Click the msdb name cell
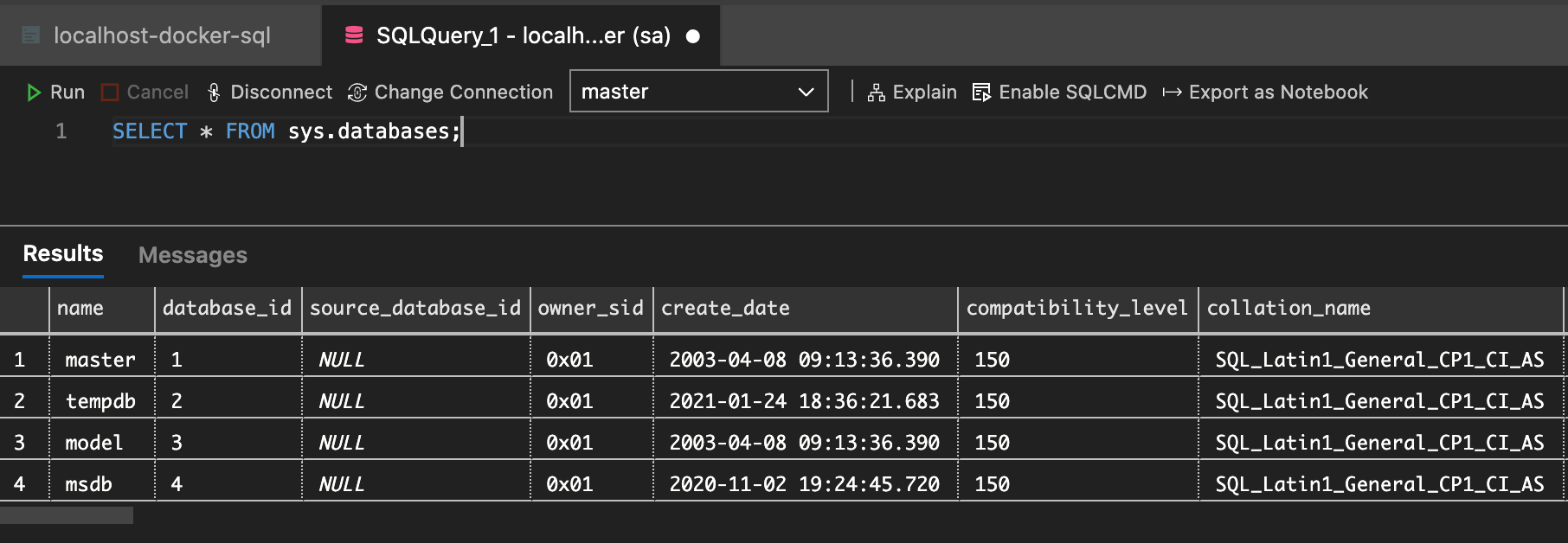This screenshot has width=1568, height=543. tap(89, 484)
